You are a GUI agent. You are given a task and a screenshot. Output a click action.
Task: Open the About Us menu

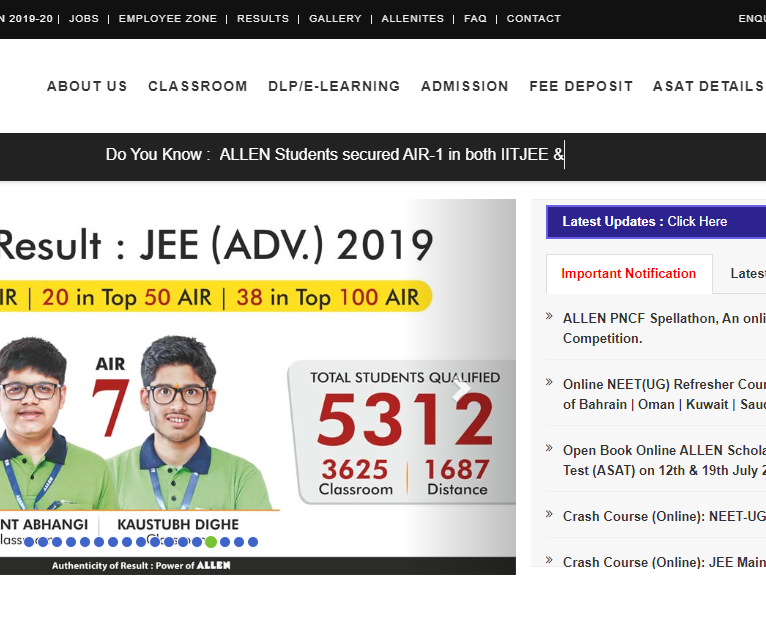click(87, 86)
